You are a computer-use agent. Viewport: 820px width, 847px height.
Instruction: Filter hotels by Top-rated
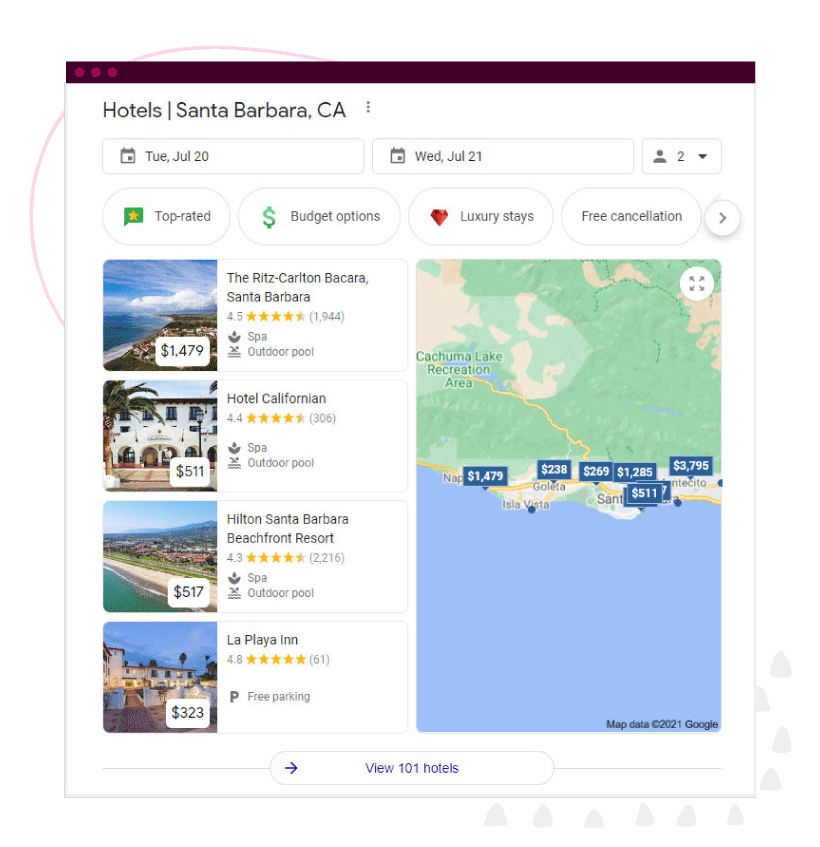tap(166, 216)
